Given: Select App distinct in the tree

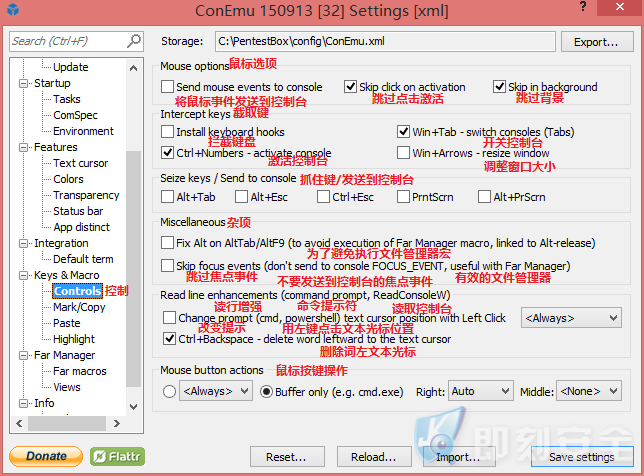Looking at the screenshot, I should click(81, 227).
